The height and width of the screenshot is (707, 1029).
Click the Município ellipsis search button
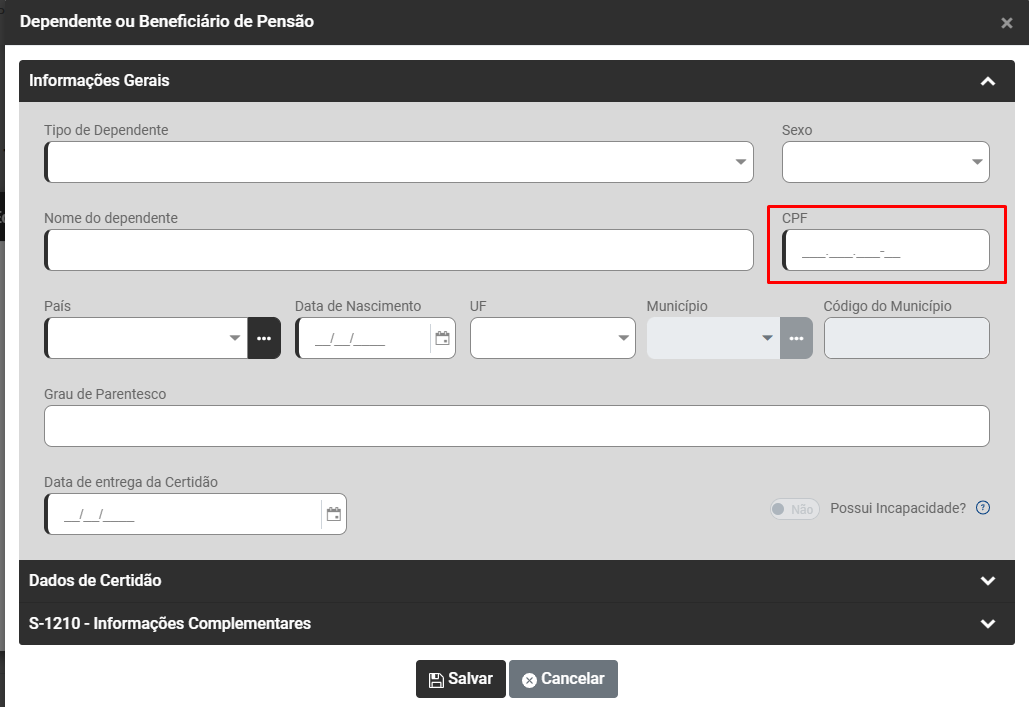[x=796, y=338]
